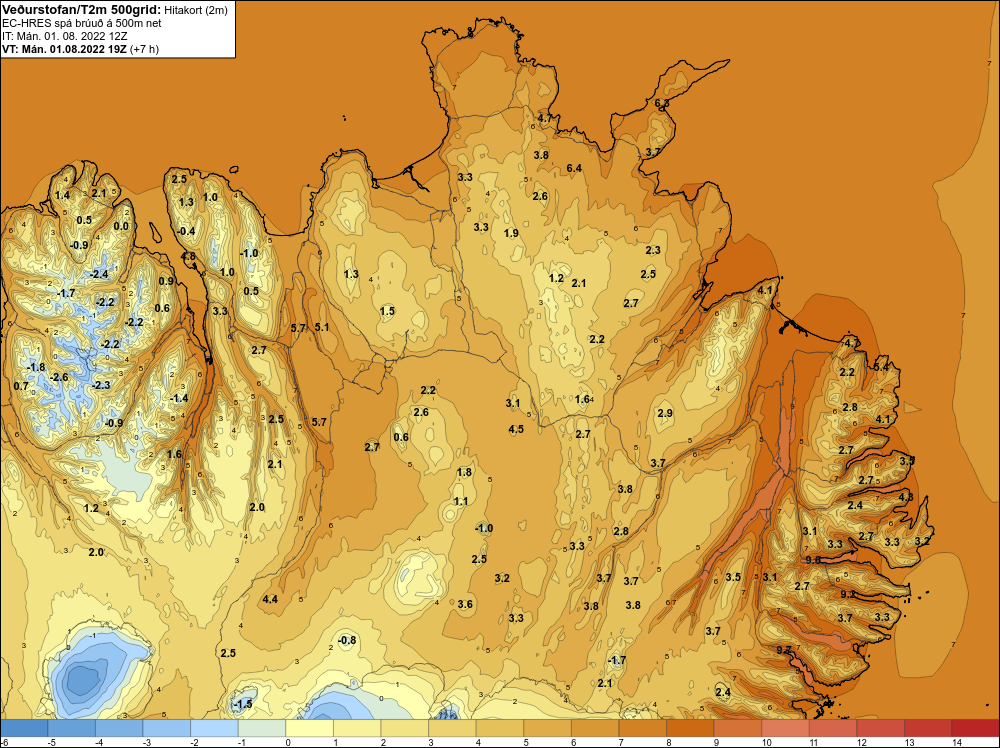Screen dimensions: 1000x748
Task: Click the legend swatch between 12 and 13
Action: coord(881,728)
